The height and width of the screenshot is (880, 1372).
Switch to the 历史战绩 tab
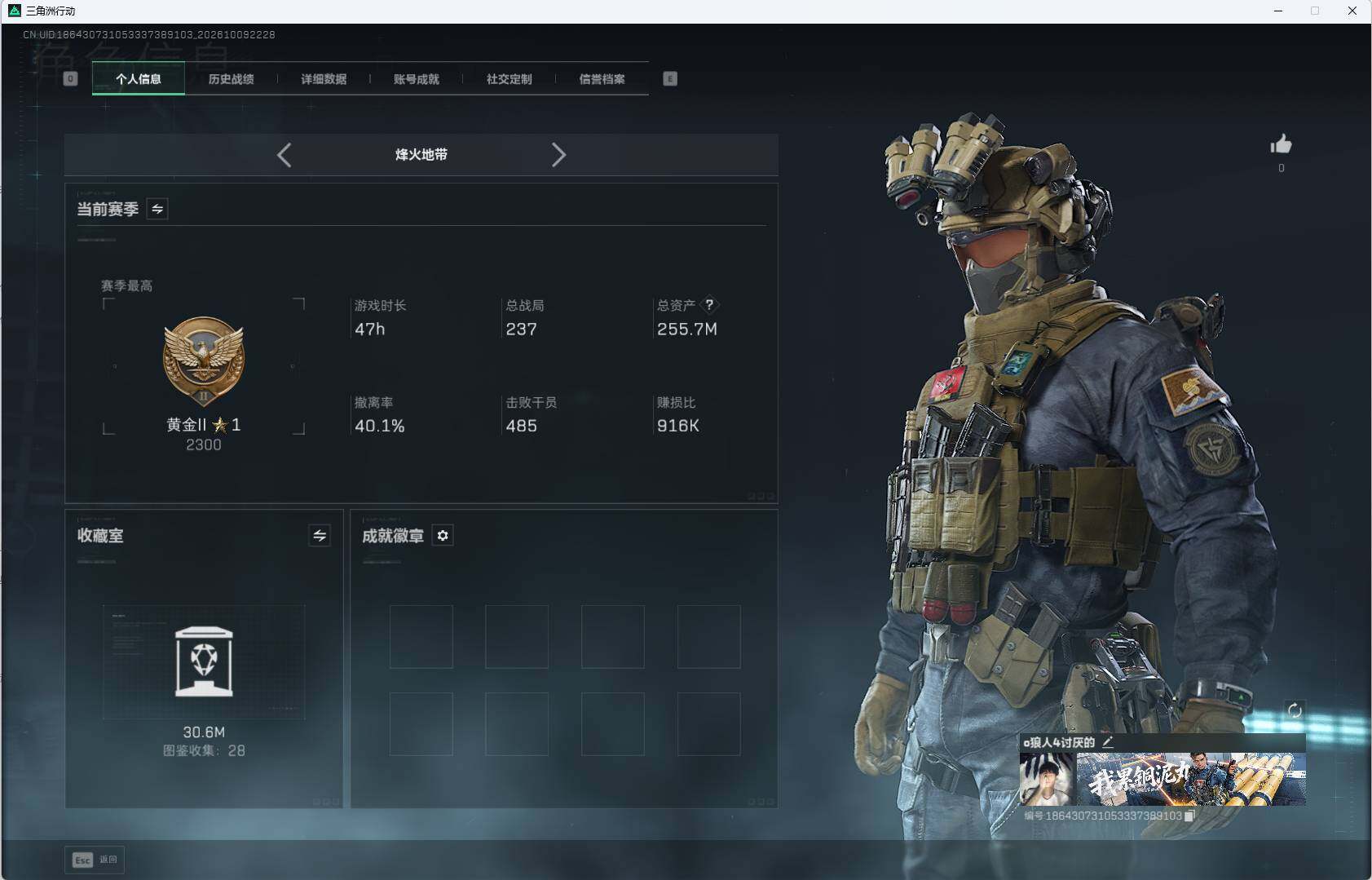pyautogui.click(x=231, y=79)
